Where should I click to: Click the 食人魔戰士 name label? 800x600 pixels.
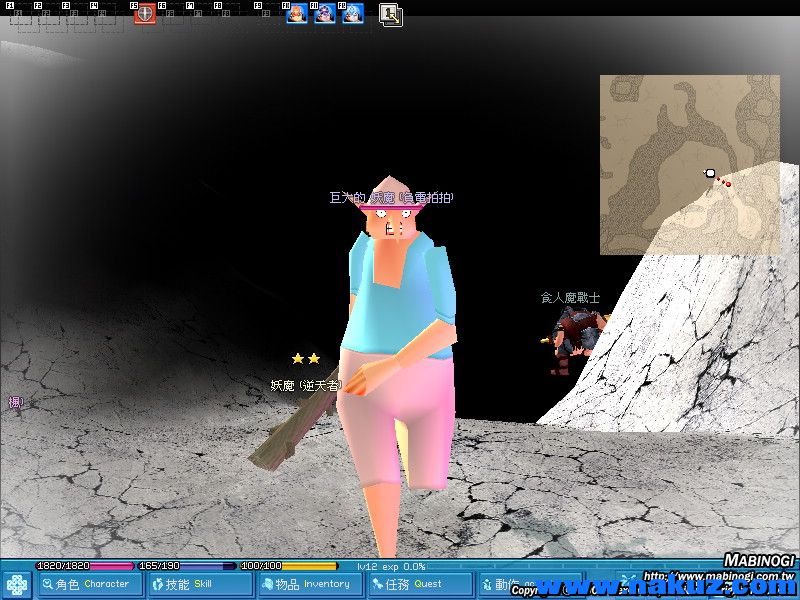[x=570, y=297]
